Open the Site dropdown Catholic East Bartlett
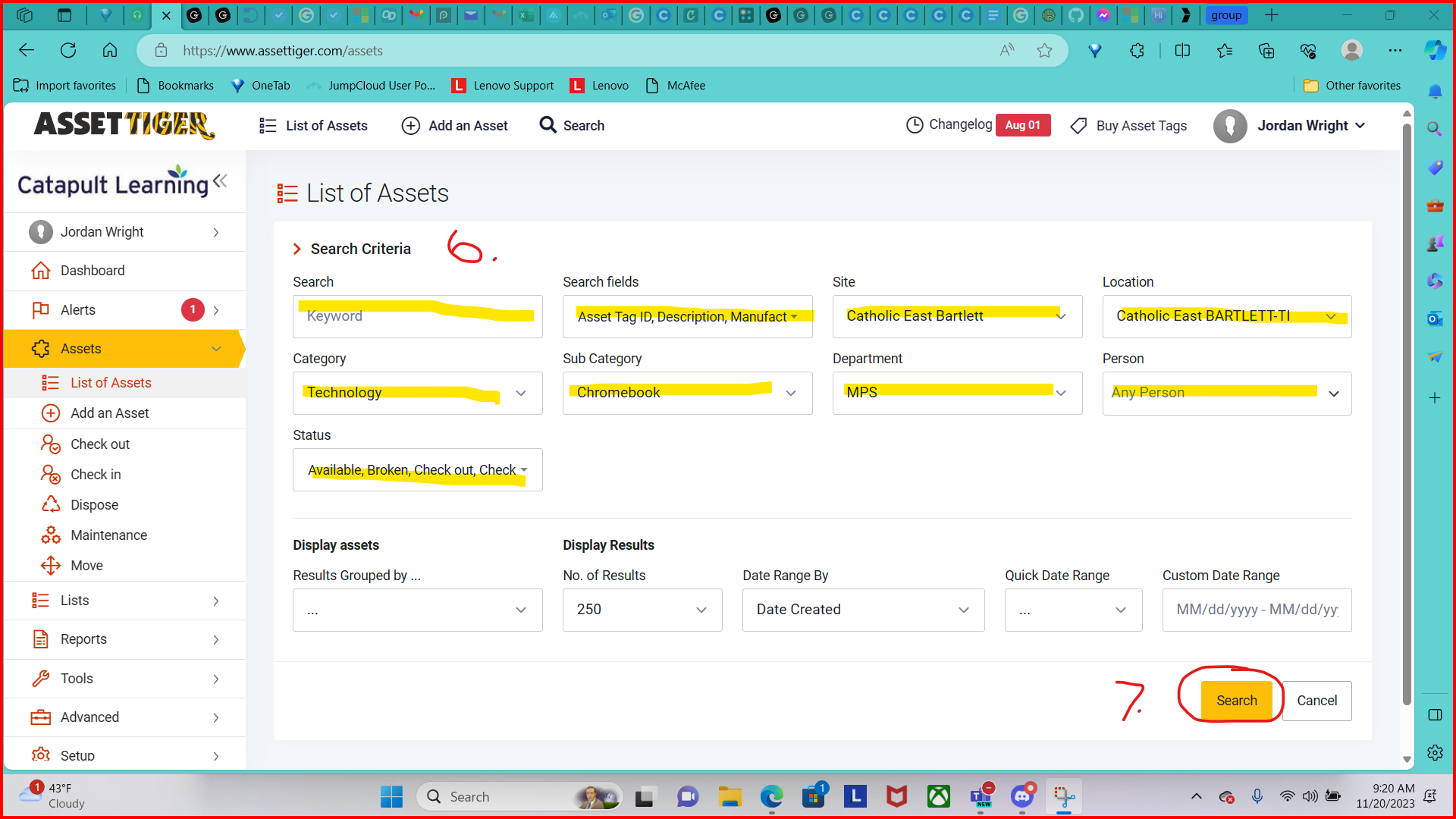The width and height of the screenshot is (1456, 819). [957, 317]
